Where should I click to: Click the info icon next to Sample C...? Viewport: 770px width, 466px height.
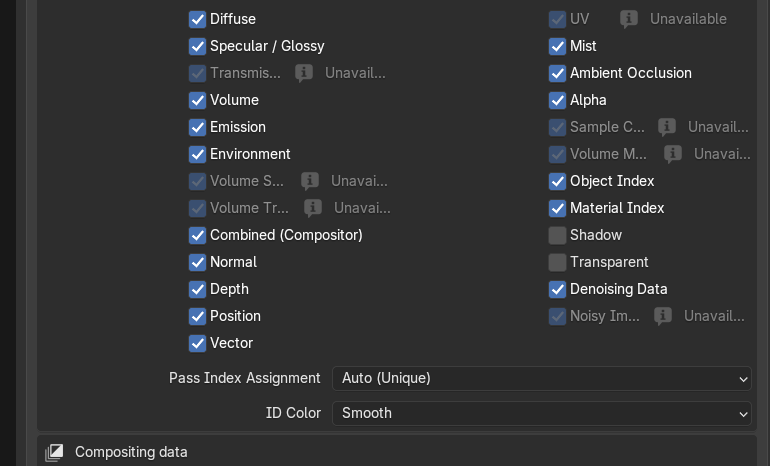(x=667, y=127)
